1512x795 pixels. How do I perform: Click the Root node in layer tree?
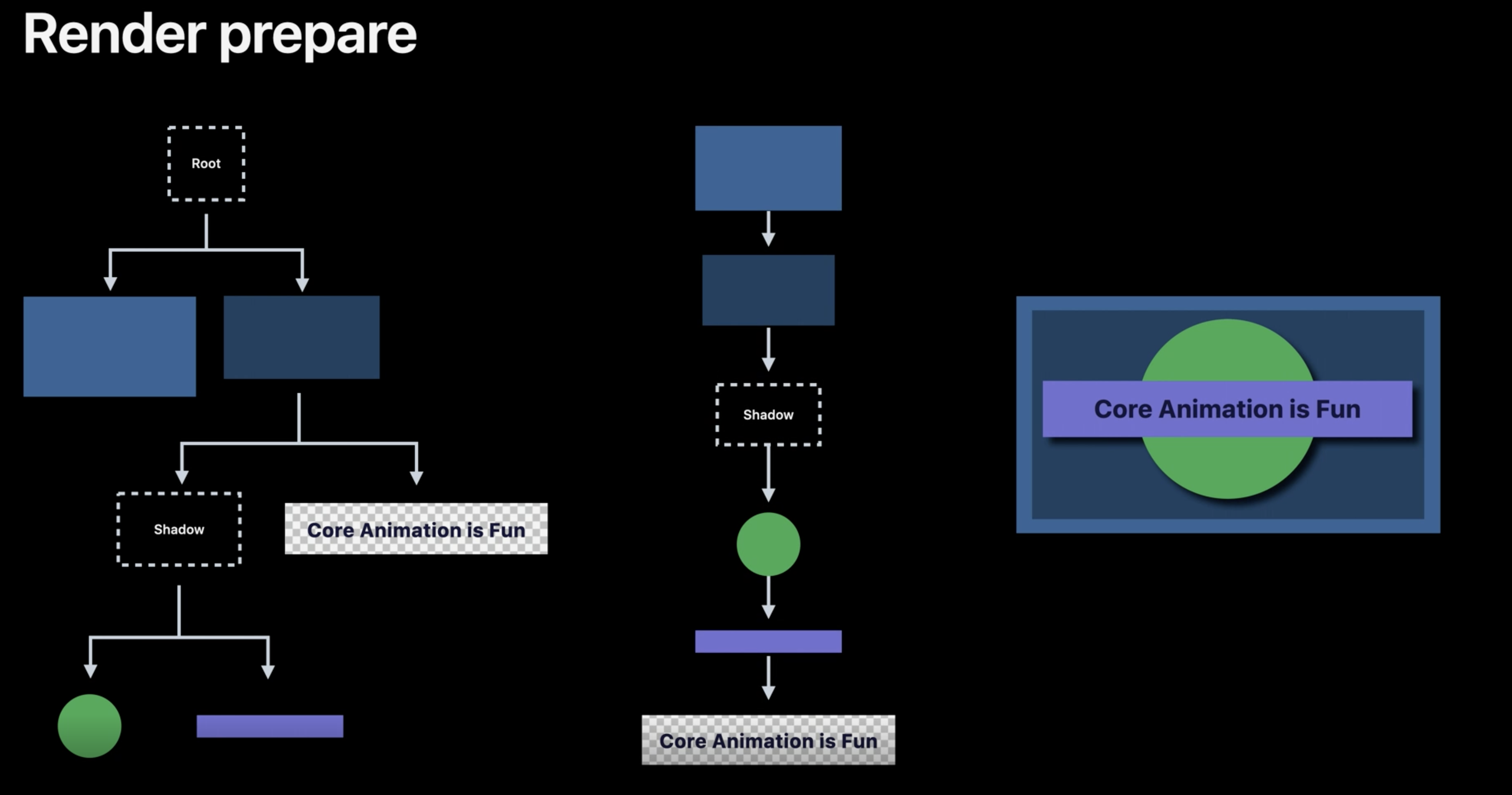pyautogui.click(x=206, y=163)
